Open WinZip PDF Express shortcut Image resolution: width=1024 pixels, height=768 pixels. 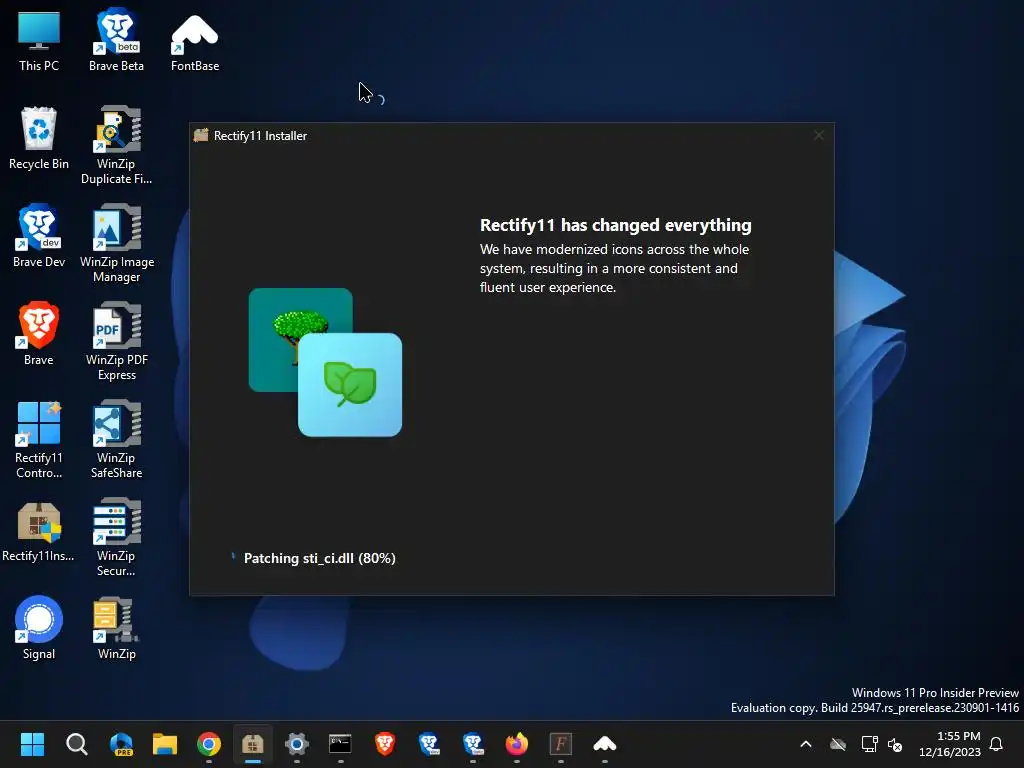[116, 341]
